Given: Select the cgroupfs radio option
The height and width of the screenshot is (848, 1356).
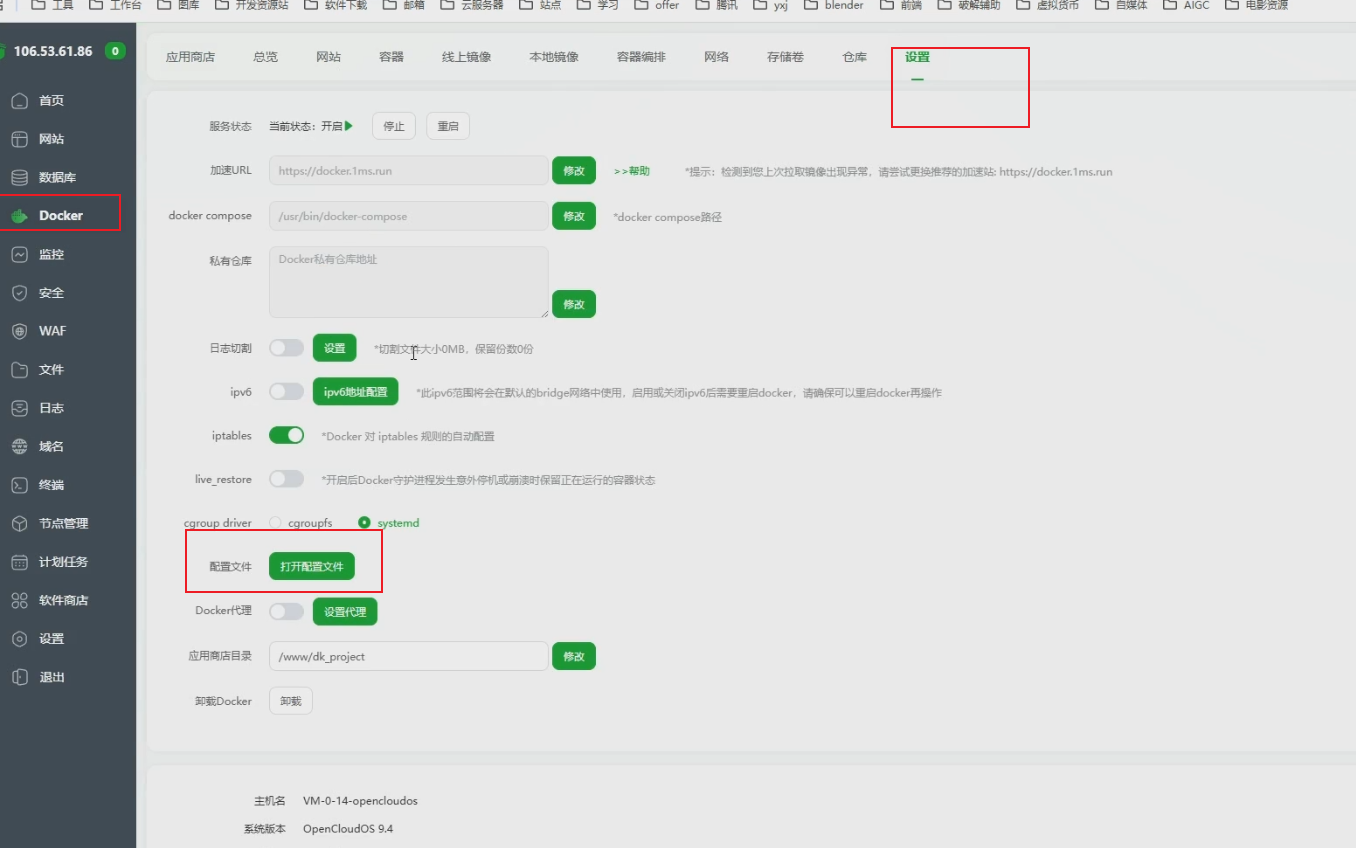Looking at the screenshot, I should (275, 523).
